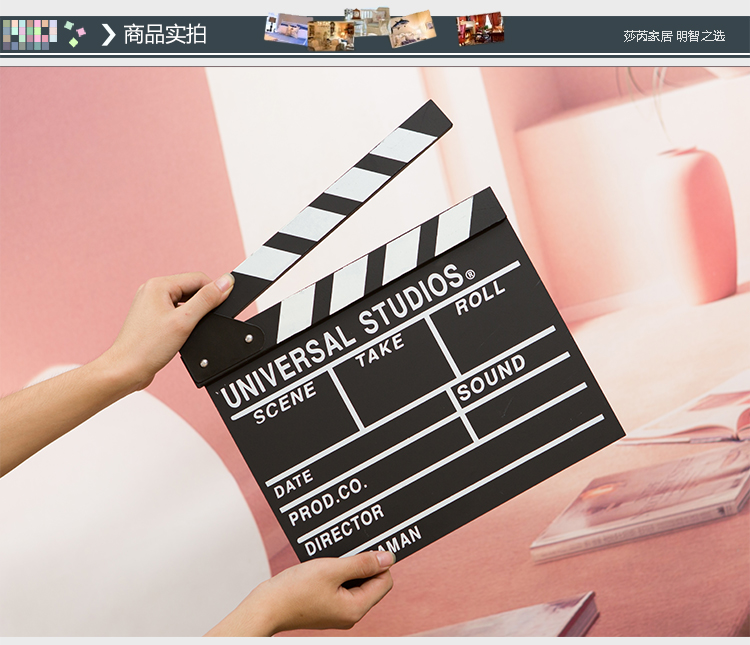Click the TAKE label on clapperboard
This screenshot has height=645, width=750.
pos(380,350)
